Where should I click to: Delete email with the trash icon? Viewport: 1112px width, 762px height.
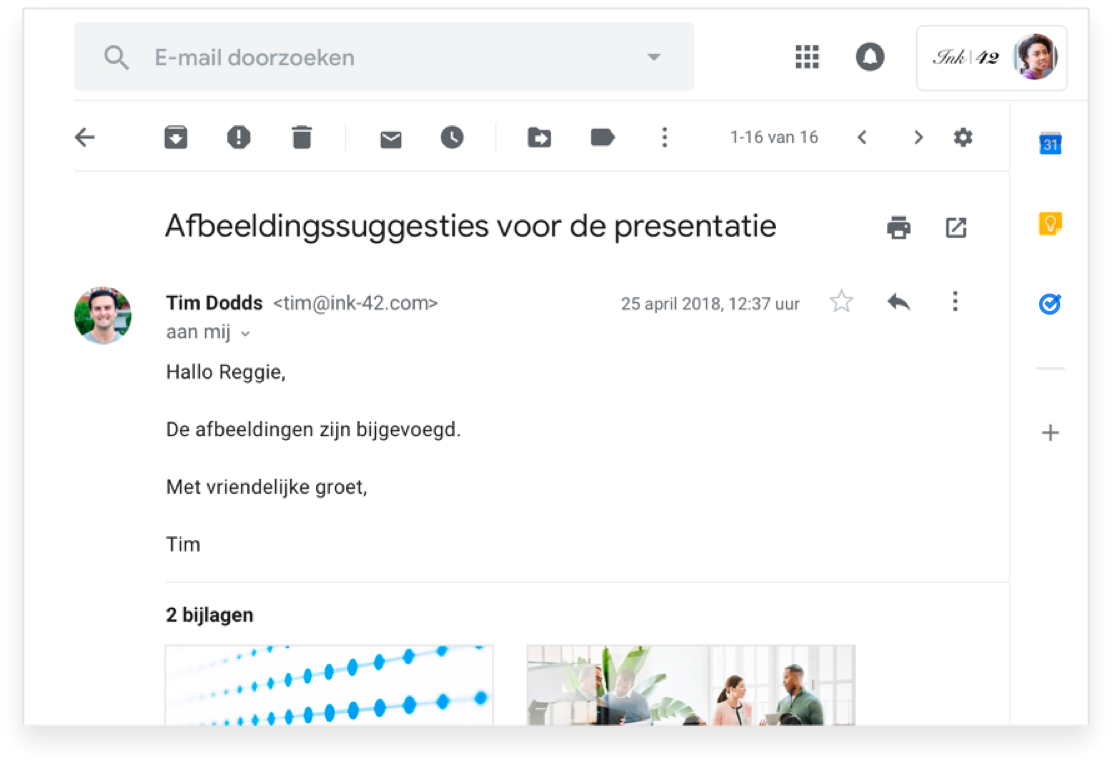302,137
